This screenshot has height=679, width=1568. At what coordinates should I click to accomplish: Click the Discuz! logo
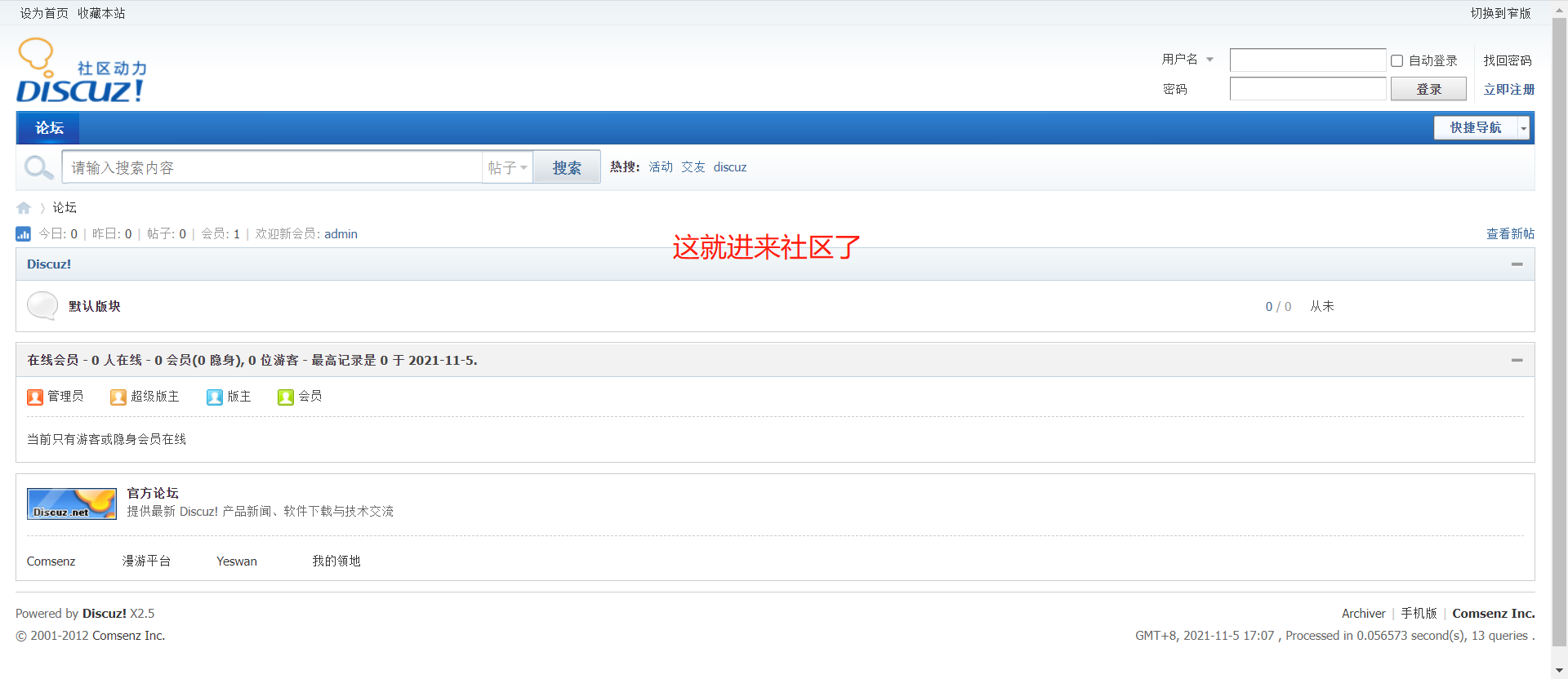tap(82, 70)
